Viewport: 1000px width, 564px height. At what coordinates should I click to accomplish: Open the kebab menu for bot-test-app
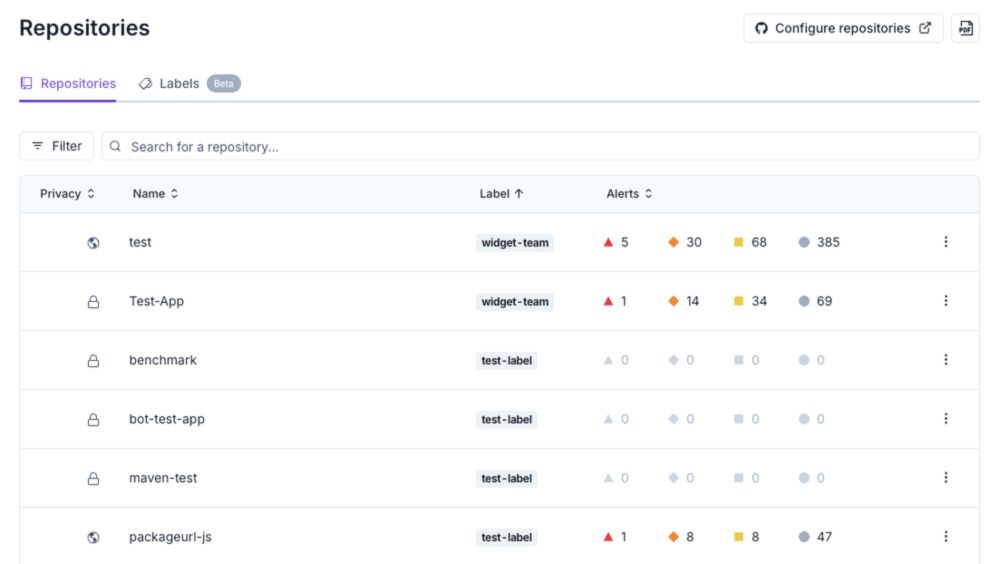(x=945, y=419)
